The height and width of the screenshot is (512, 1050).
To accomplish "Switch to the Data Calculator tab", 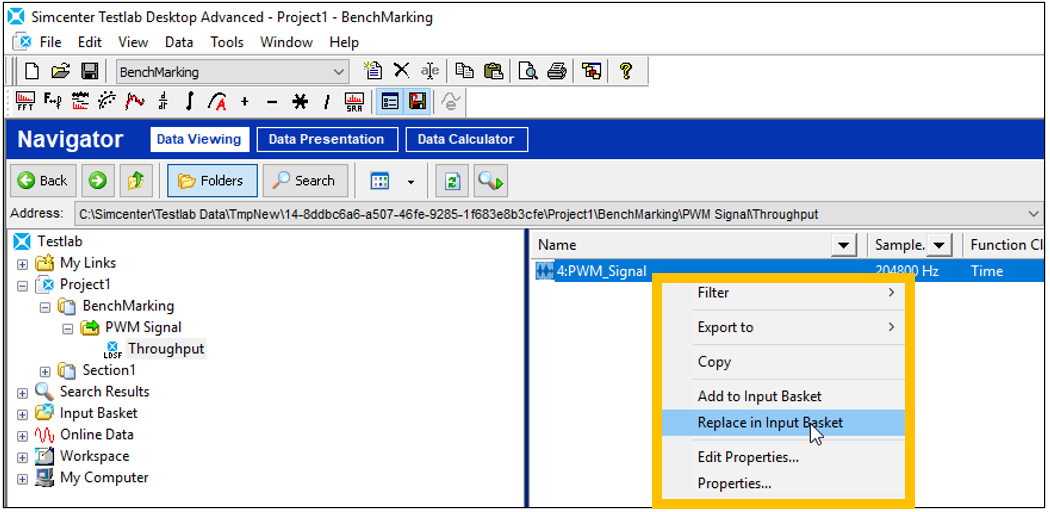I will (466, 139).
